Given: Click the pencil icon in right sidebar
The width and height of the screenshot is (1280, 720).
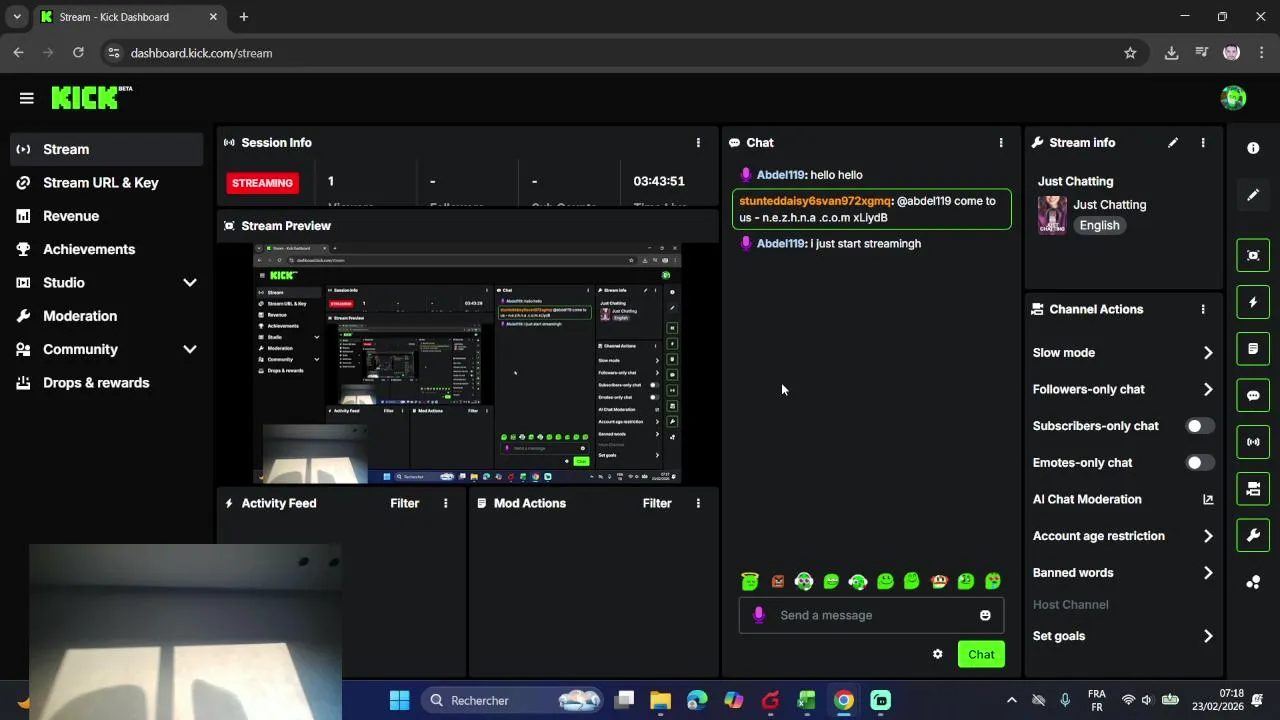Looking at the screenshot, I should click(1253, 195).
